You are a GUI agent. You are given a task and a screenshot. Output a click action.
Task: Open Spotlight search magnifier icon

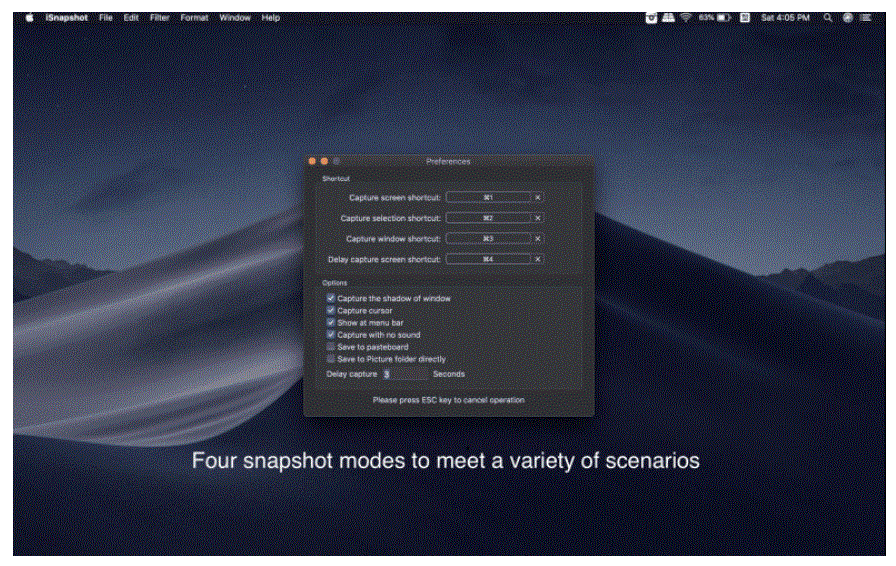coord(827,18)
